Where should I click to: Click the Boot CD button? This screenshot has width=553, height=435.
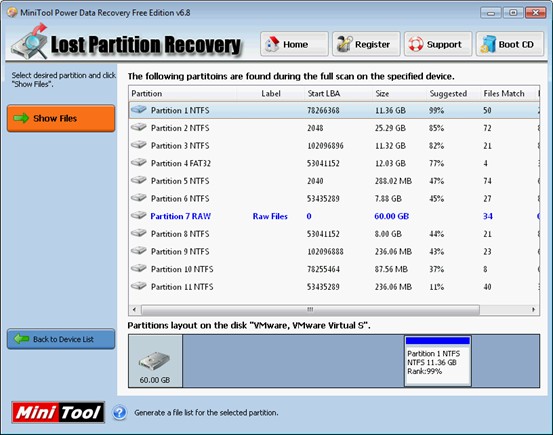point(510,44)
